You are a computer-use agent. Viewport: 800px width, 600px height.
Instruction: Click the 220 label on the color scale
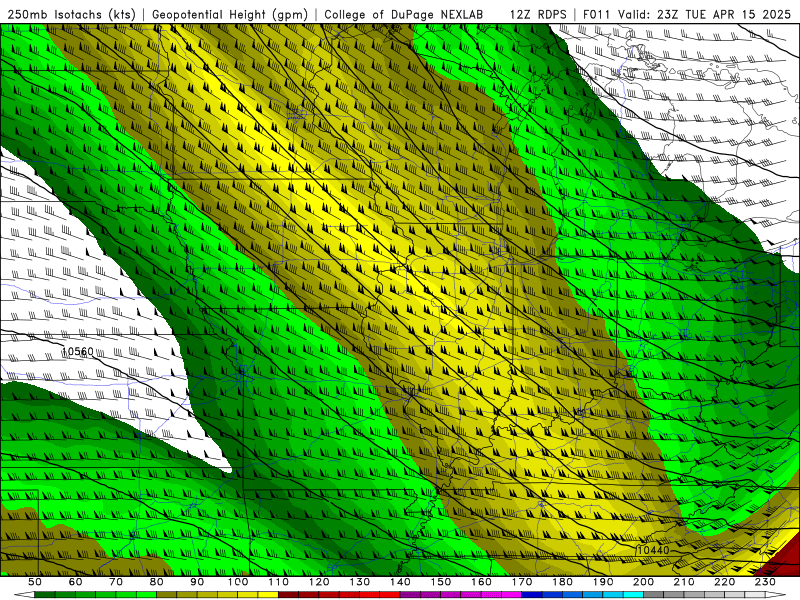click(x=725, y=582)
